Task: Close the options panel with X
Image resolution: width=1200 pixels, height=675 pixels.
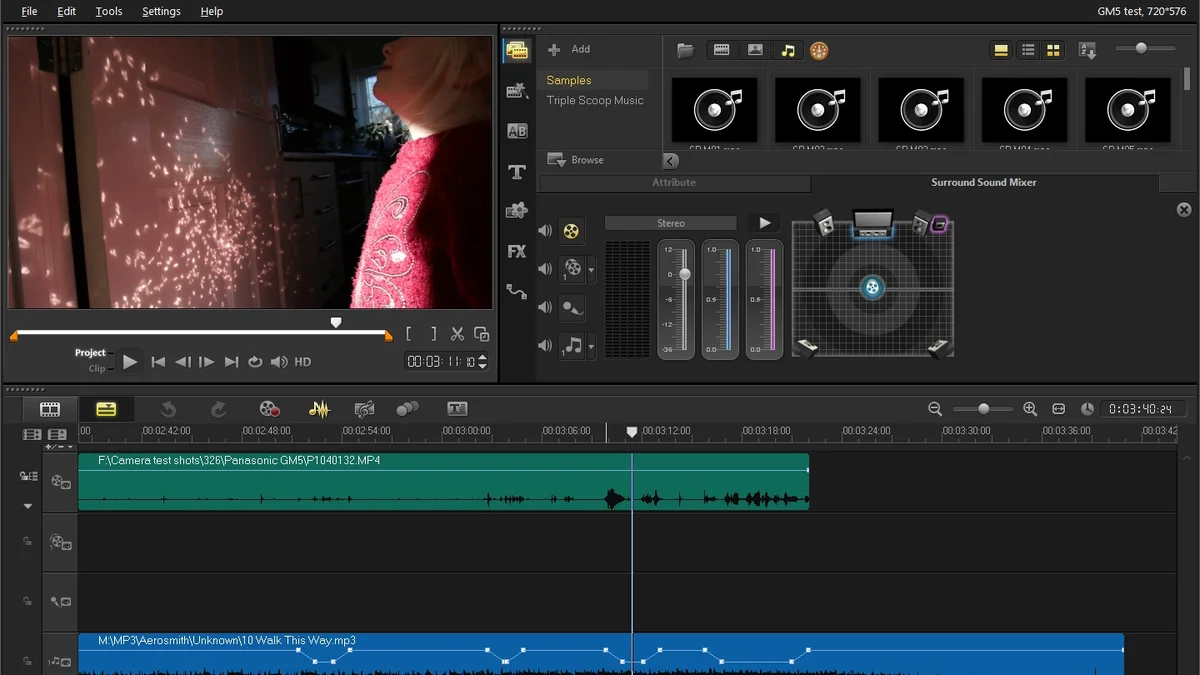Action: coord(1184,210)
